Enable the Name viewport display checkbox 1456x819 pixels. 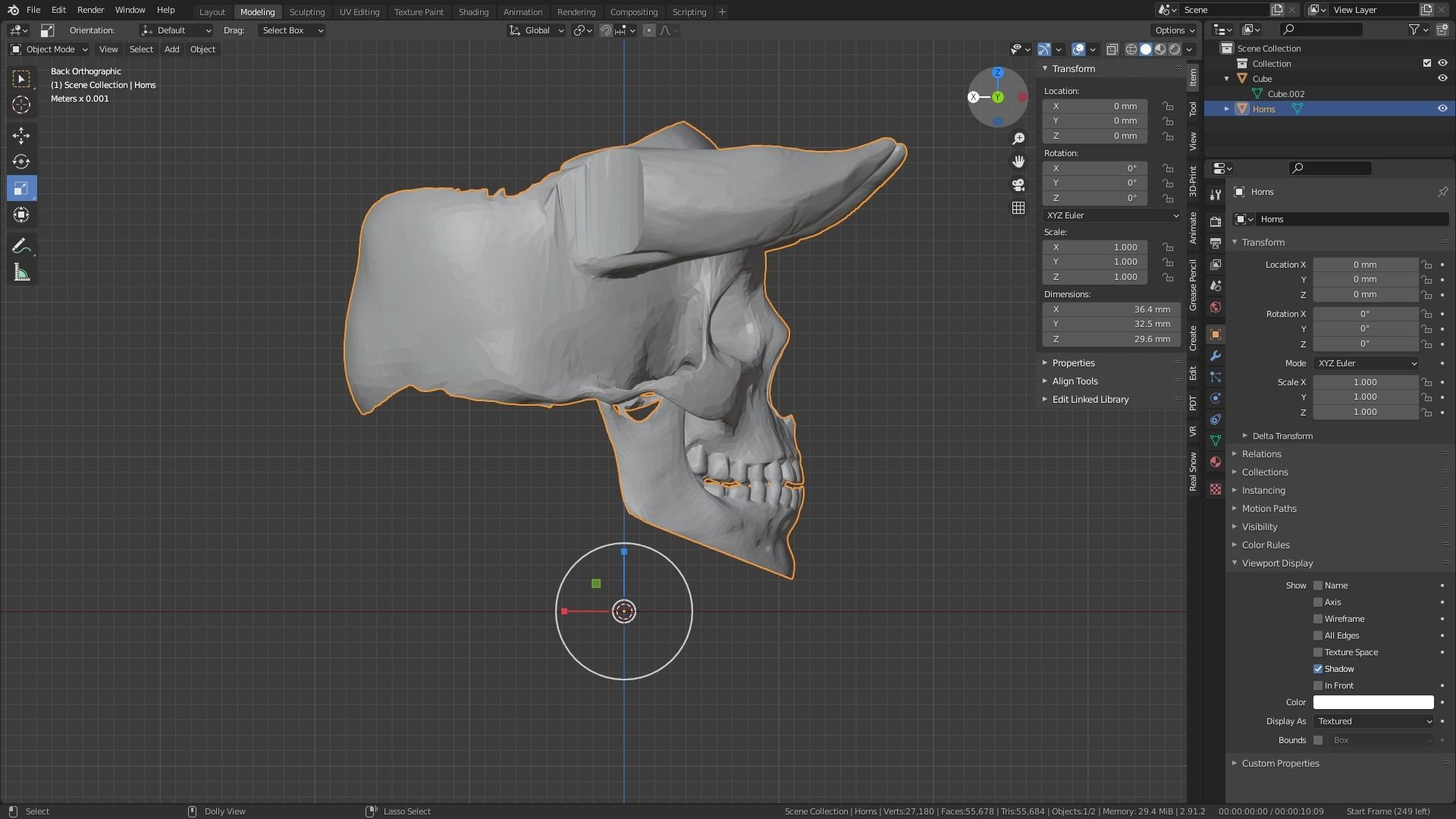[x=1318, y=585]
